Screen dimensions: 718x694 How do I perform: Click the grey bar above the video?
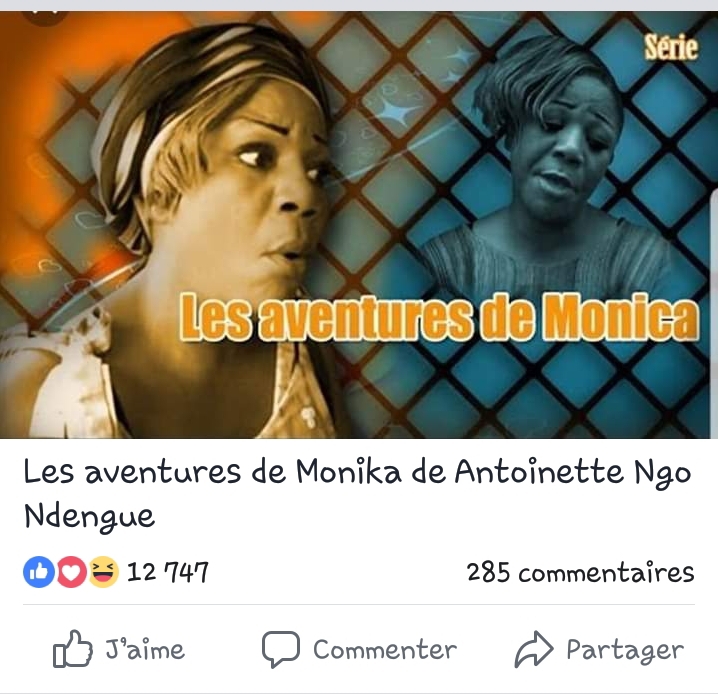(359, 5)
